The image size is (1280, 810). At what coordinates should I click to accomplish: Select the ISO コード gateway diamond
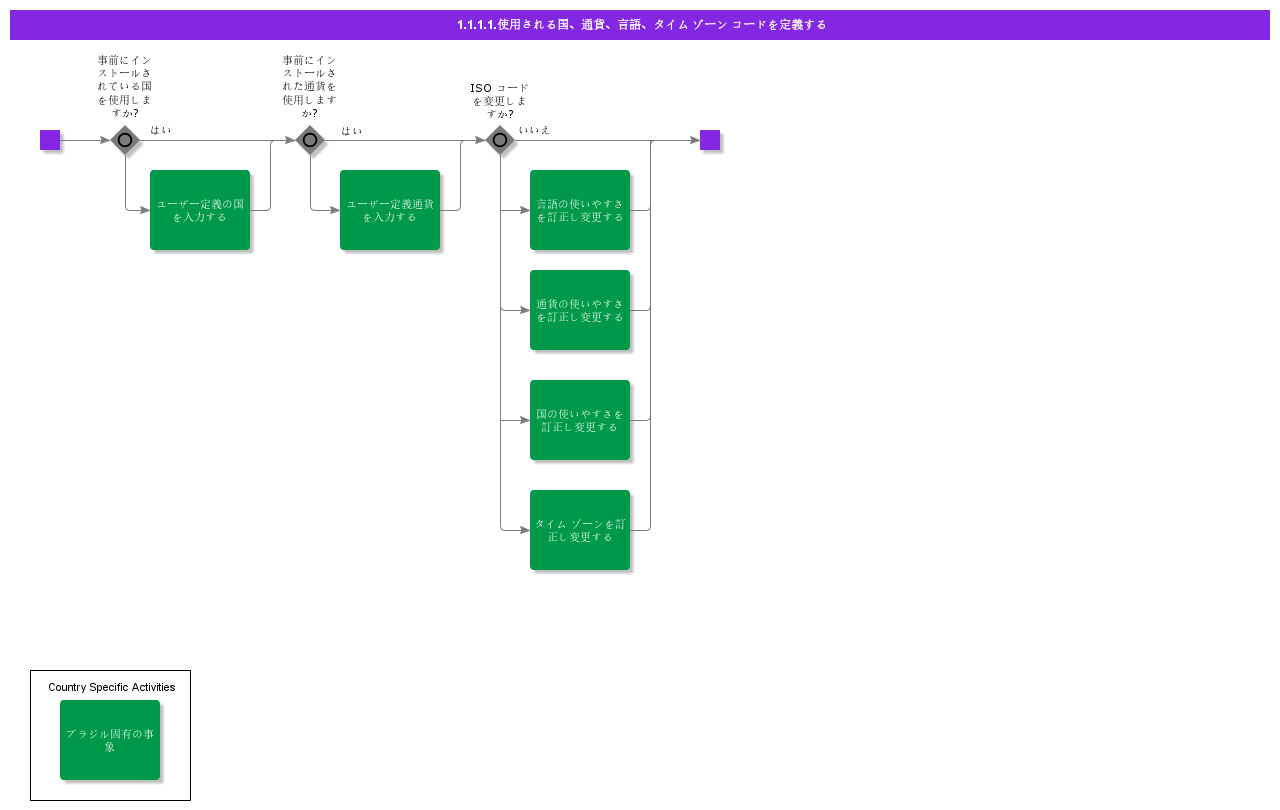click(x=500, y=140)
